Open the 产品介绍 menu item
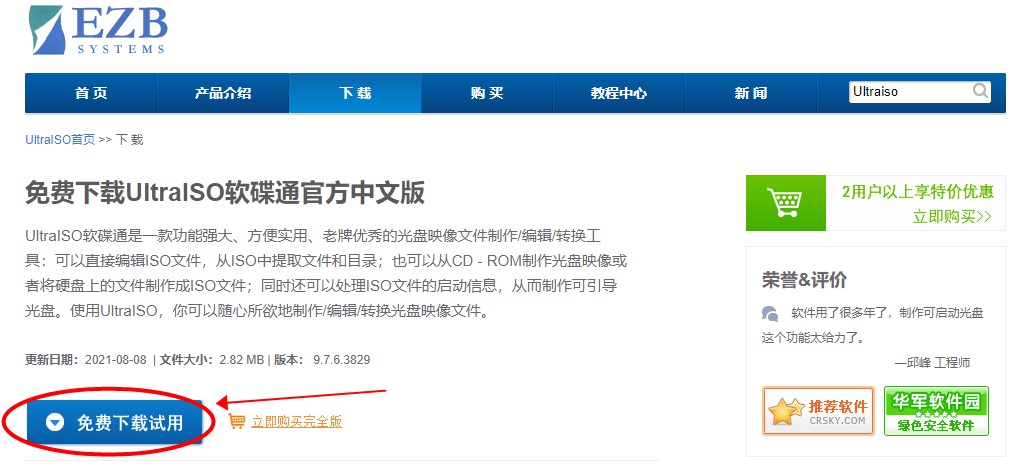This screenshot has height=476, width=1028. (223, 93)
